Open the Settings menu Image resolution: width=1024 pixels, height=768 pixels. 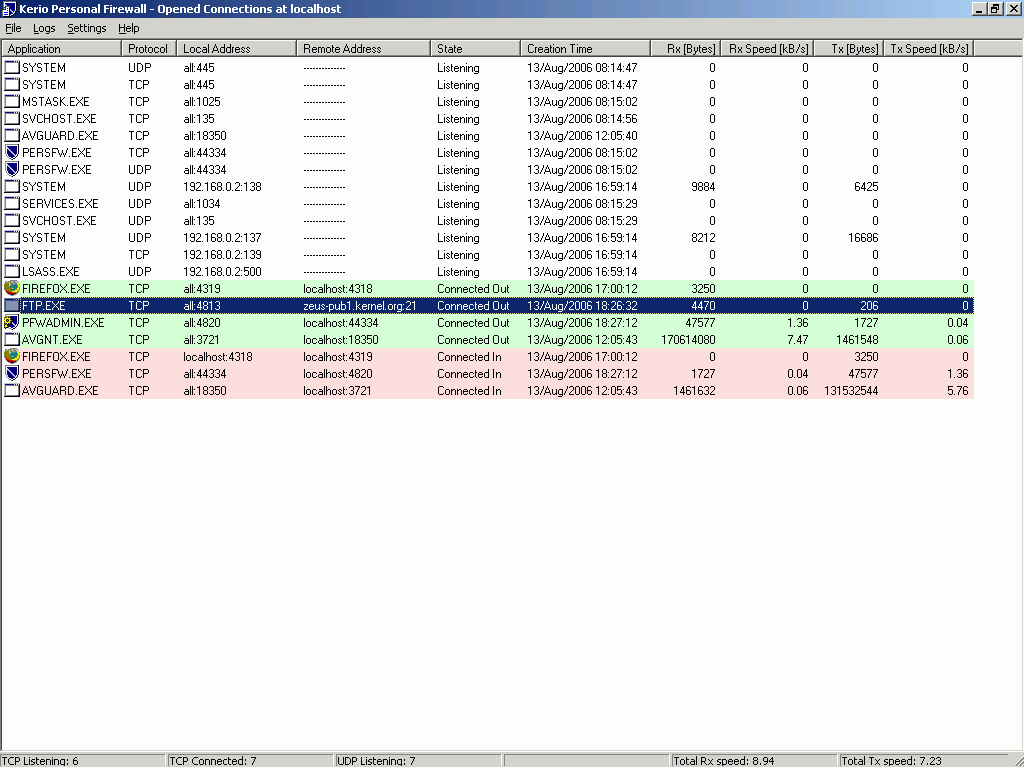tap(87, 28)
